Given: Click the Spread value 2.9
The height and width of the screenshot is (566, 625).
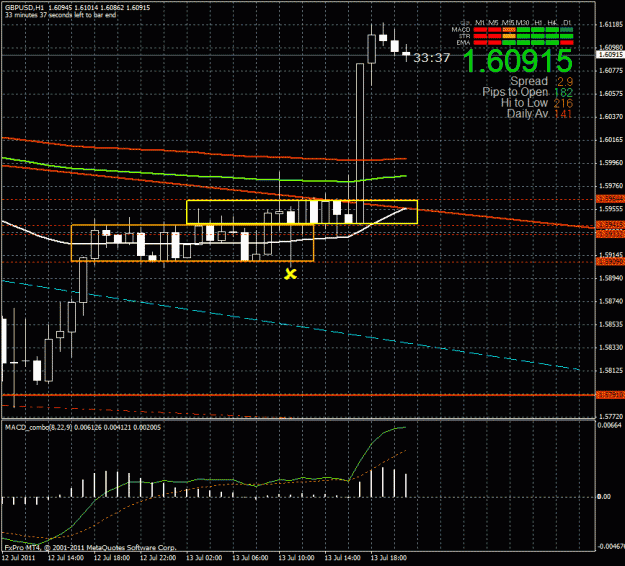Looking at the screenshot, I should click(565, 82).
